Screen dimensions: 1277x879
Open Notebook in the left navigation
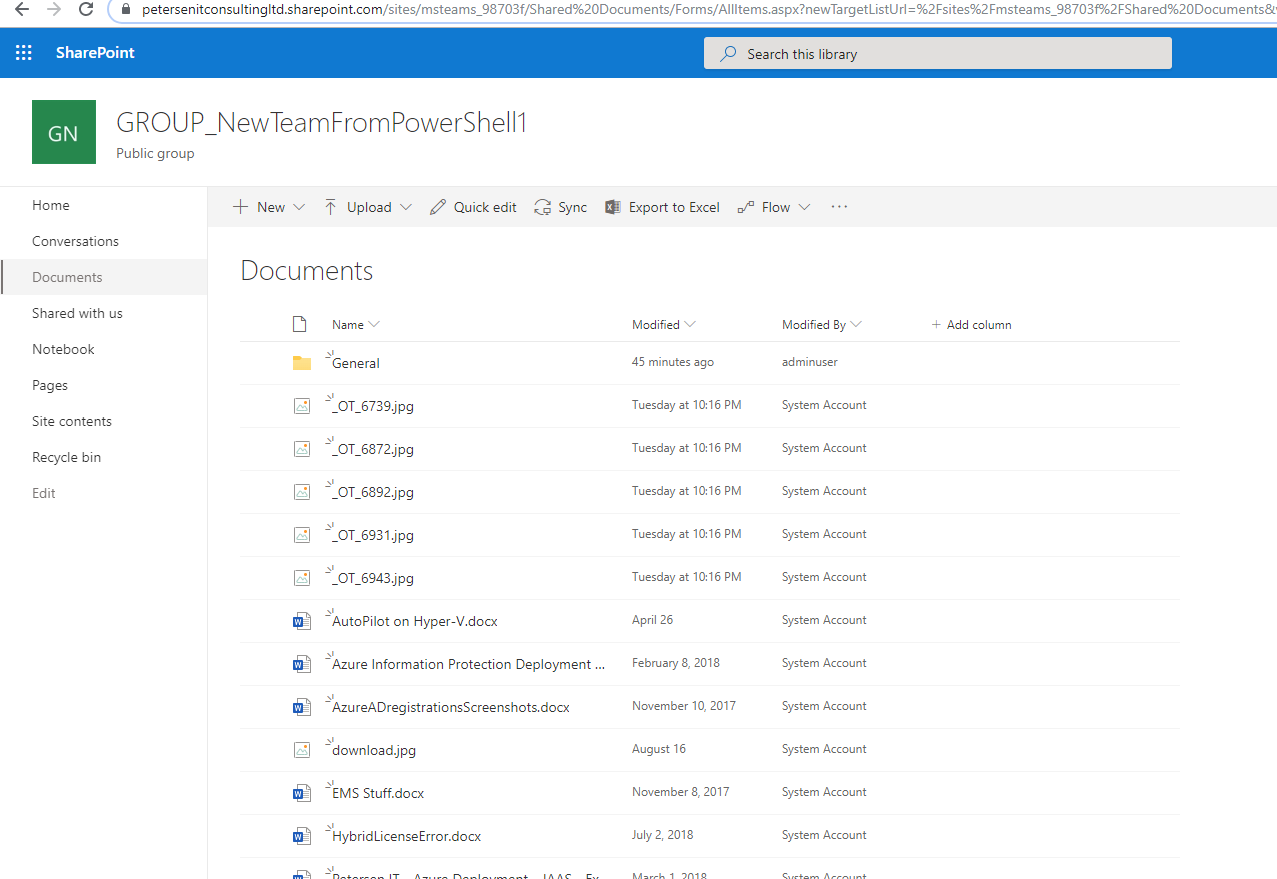(63, 349)
